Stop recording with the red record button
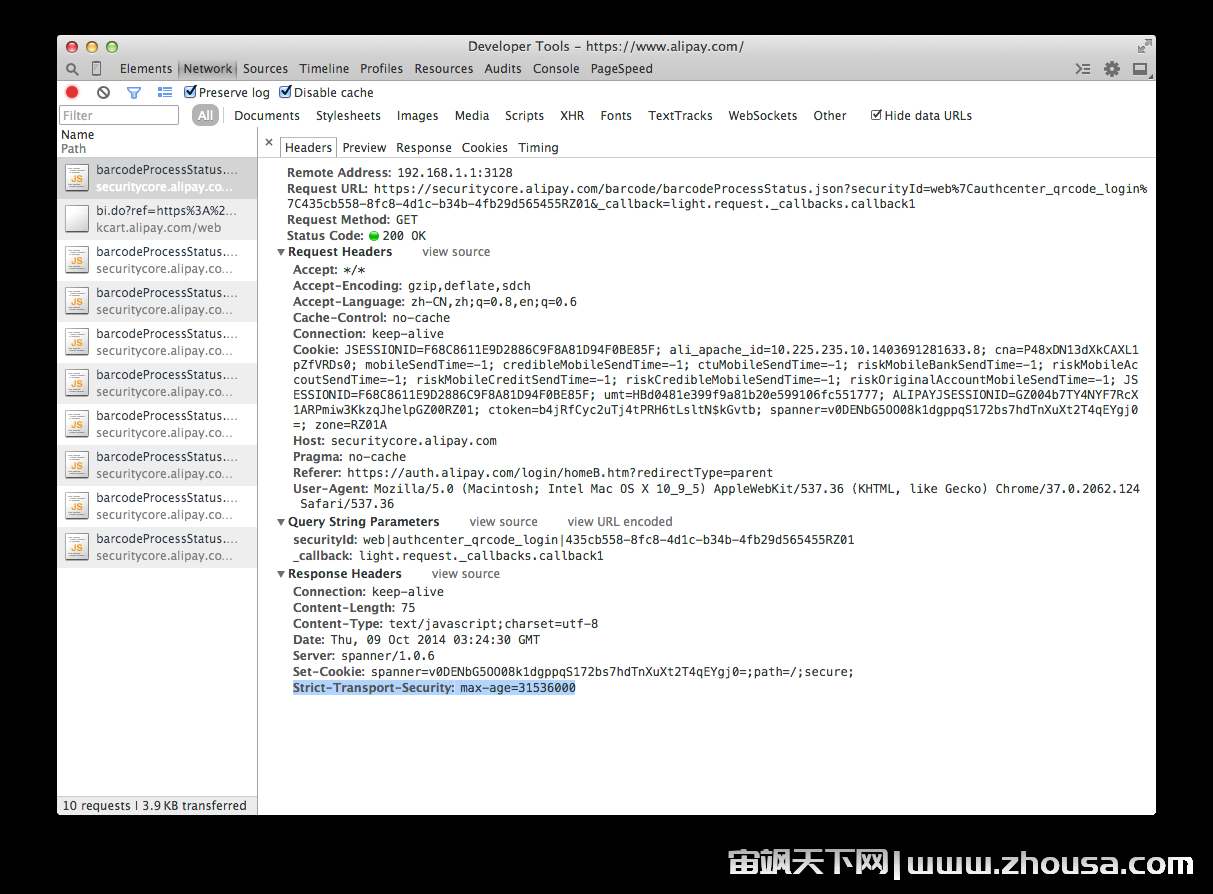This screenshot has width=1213, height=894. [72, 92]
